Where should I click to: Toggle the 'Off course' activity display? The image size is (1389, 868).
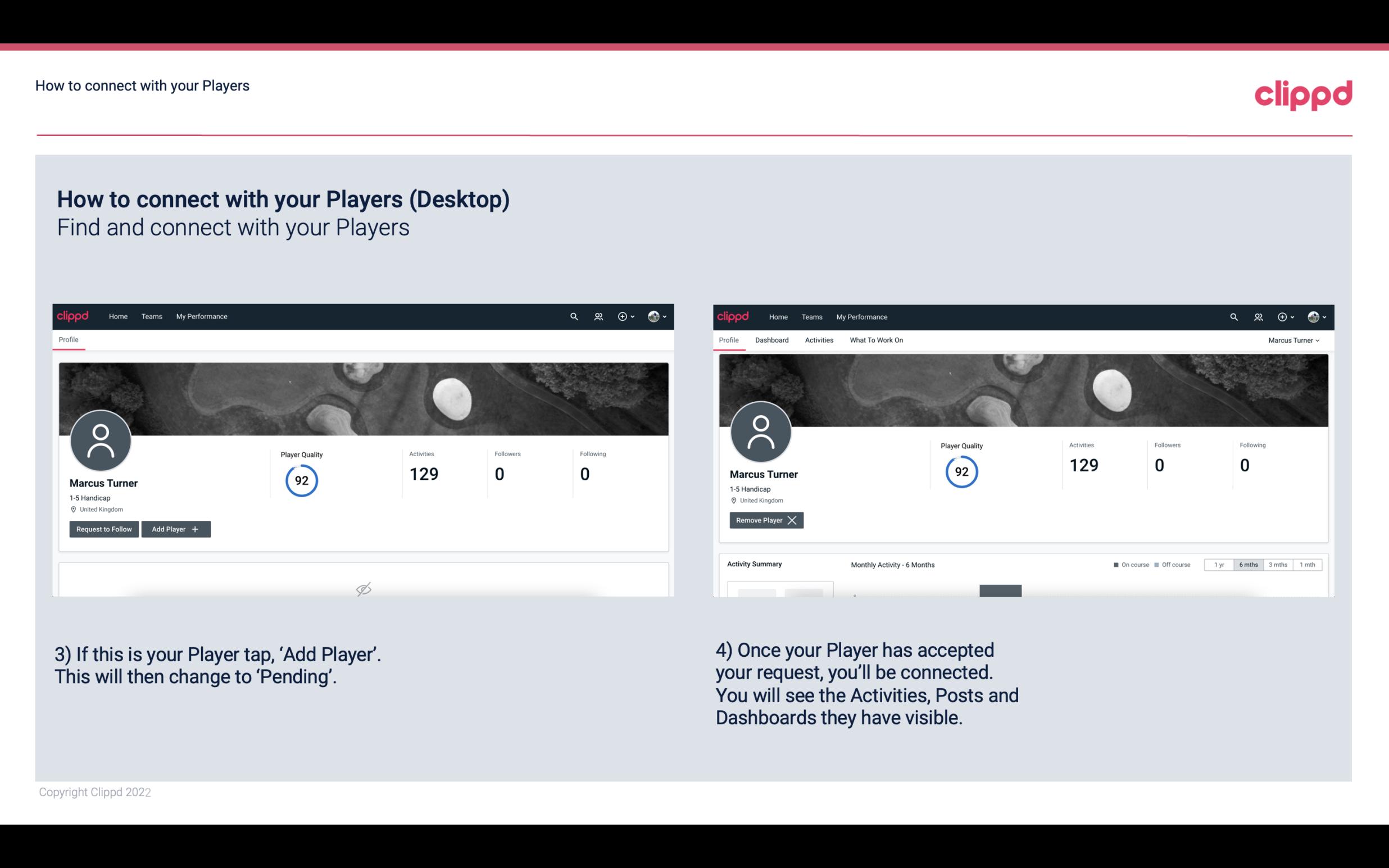(1169, 564)
